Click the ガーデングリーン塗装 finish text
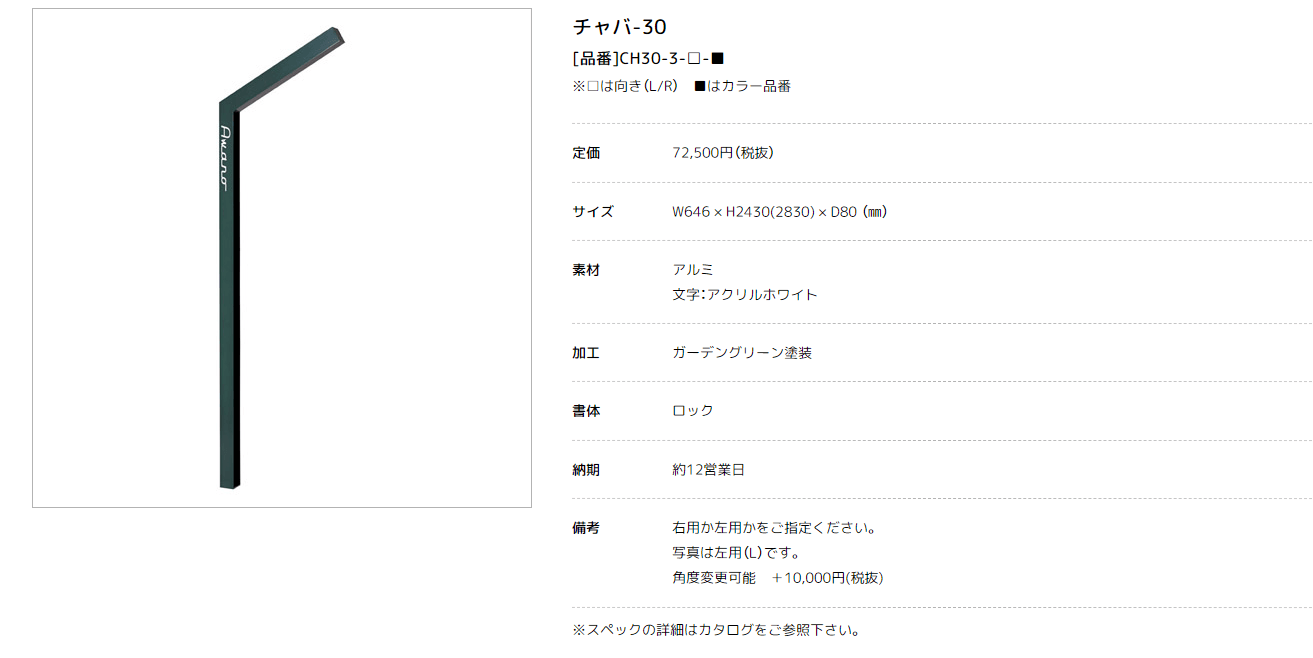Image resolution: width=1313 pixels, height=658 pixels. click(742, 353)
